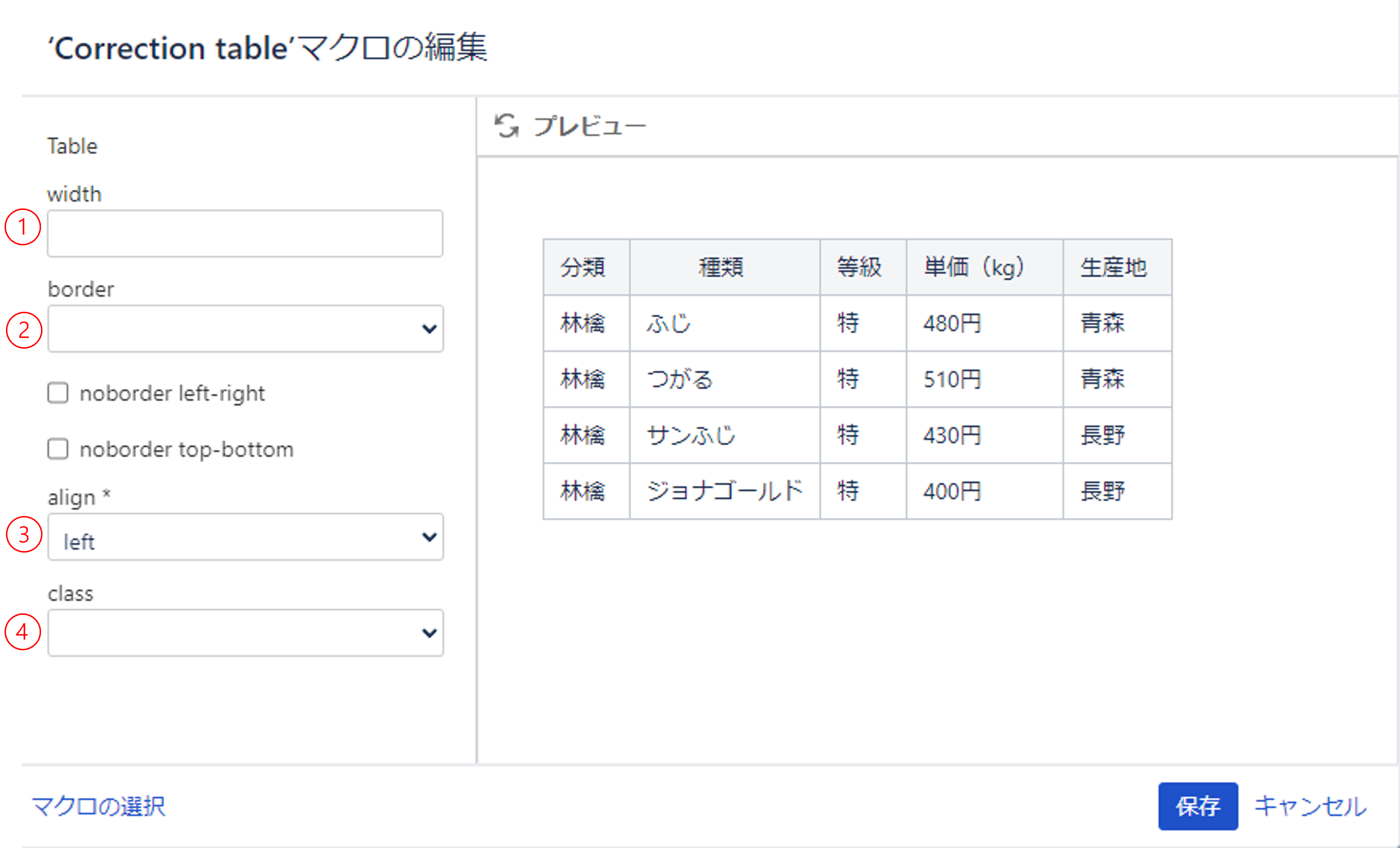Open the border dropdown
Screen dimensions: 1400x848
pos(246,329)
